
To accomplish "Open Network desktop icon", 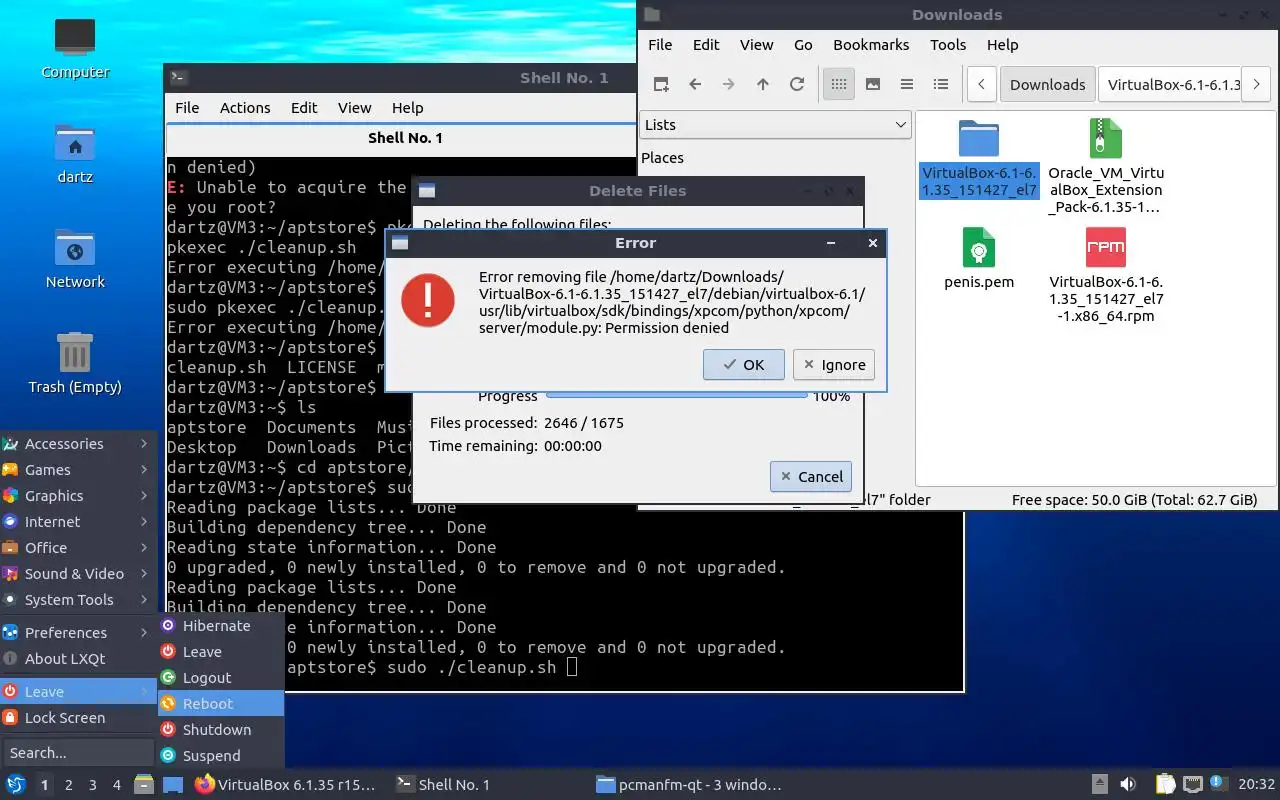I will pos(75,260).
